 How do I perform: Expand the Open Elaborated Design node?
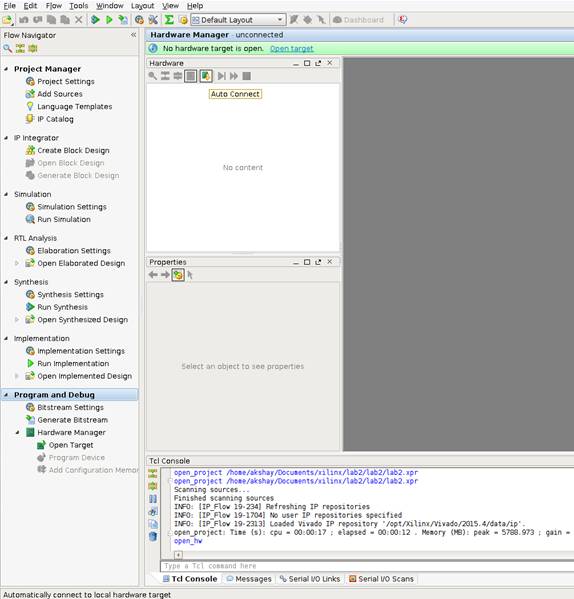(x=17, y=263)
